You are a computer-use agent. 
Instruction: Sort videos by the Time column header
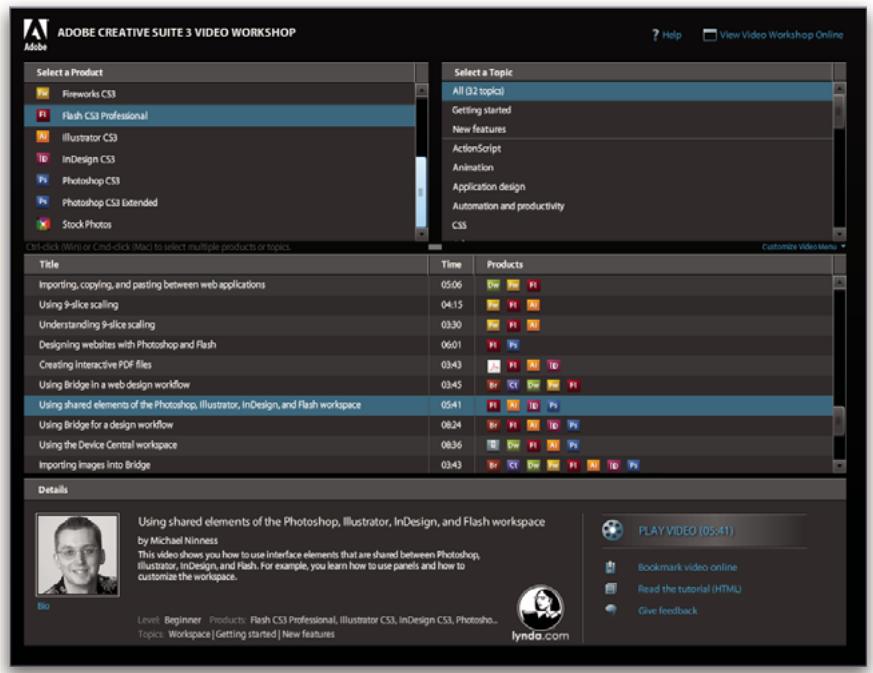click(x=451, y=265)
